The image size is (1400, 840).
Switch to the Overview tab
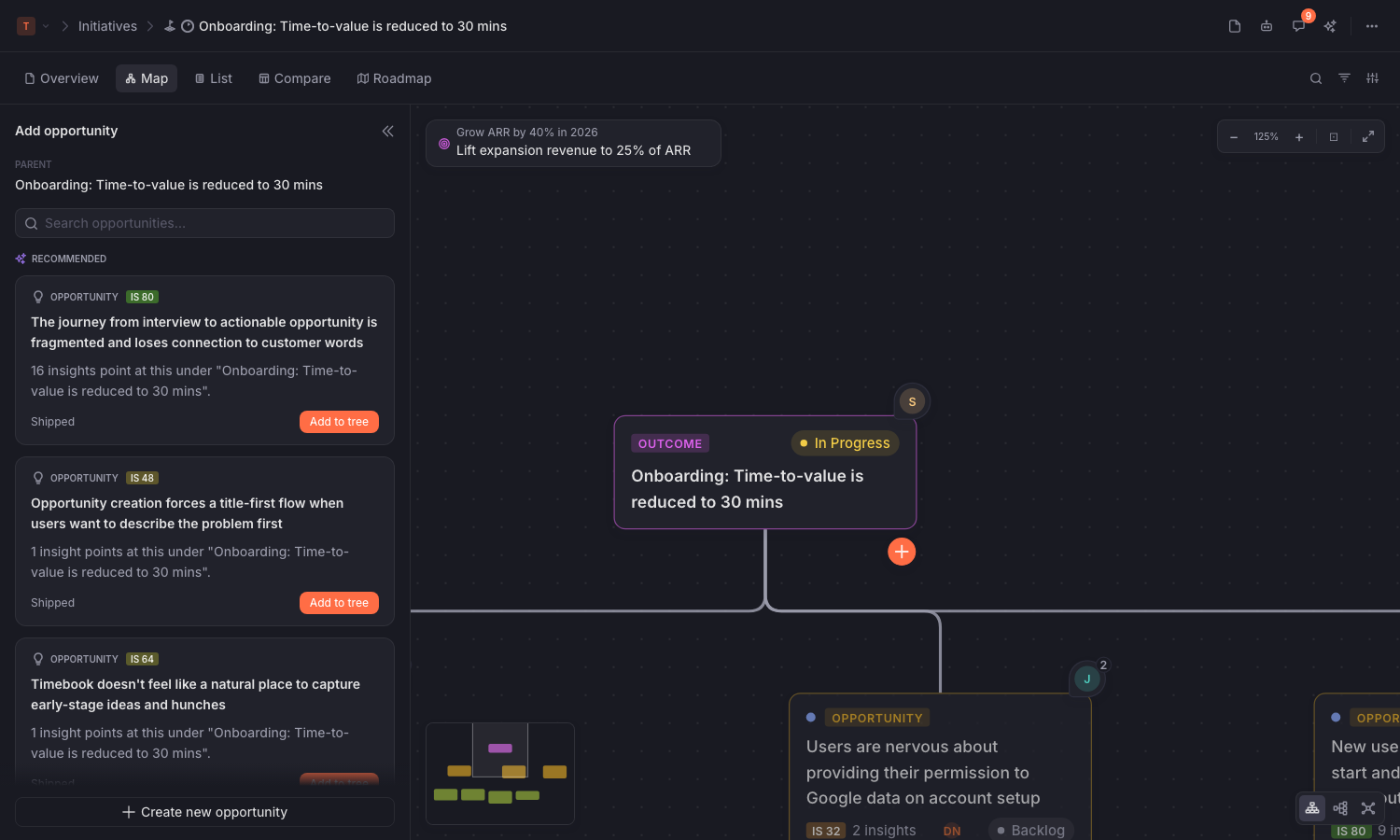tap(62, 78)
